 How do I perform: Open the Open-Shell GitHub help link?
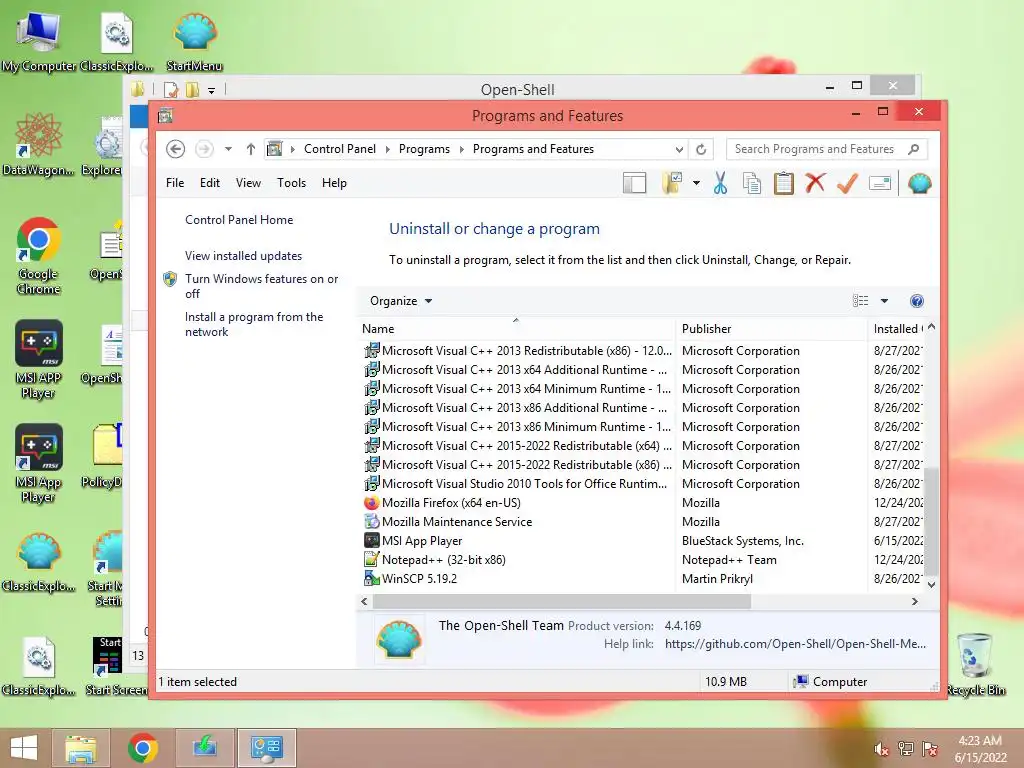tap(795, 644)
